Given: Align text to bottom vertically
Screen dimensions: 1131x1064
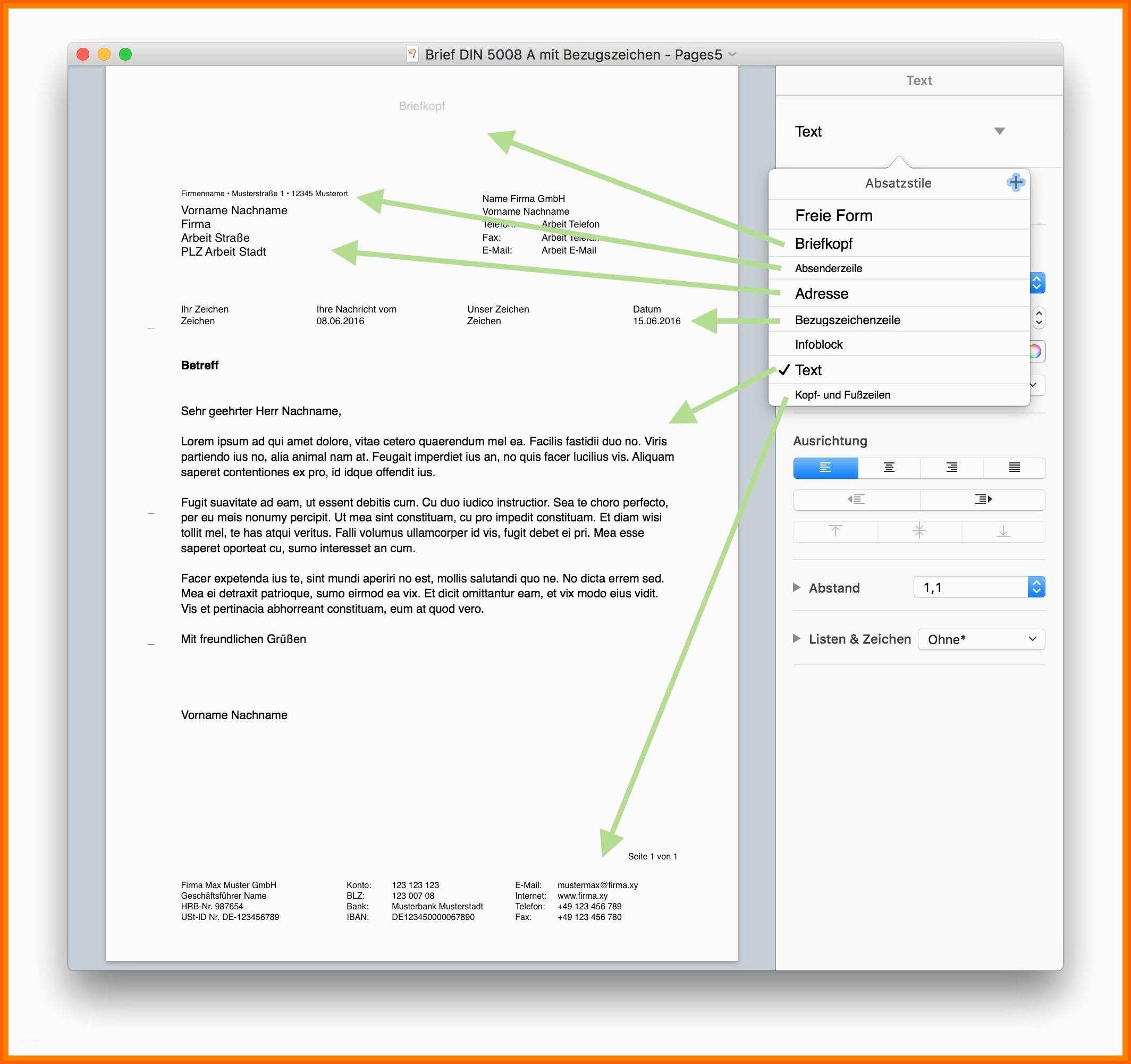Looking at the screenshot, I should [1003, 531].
